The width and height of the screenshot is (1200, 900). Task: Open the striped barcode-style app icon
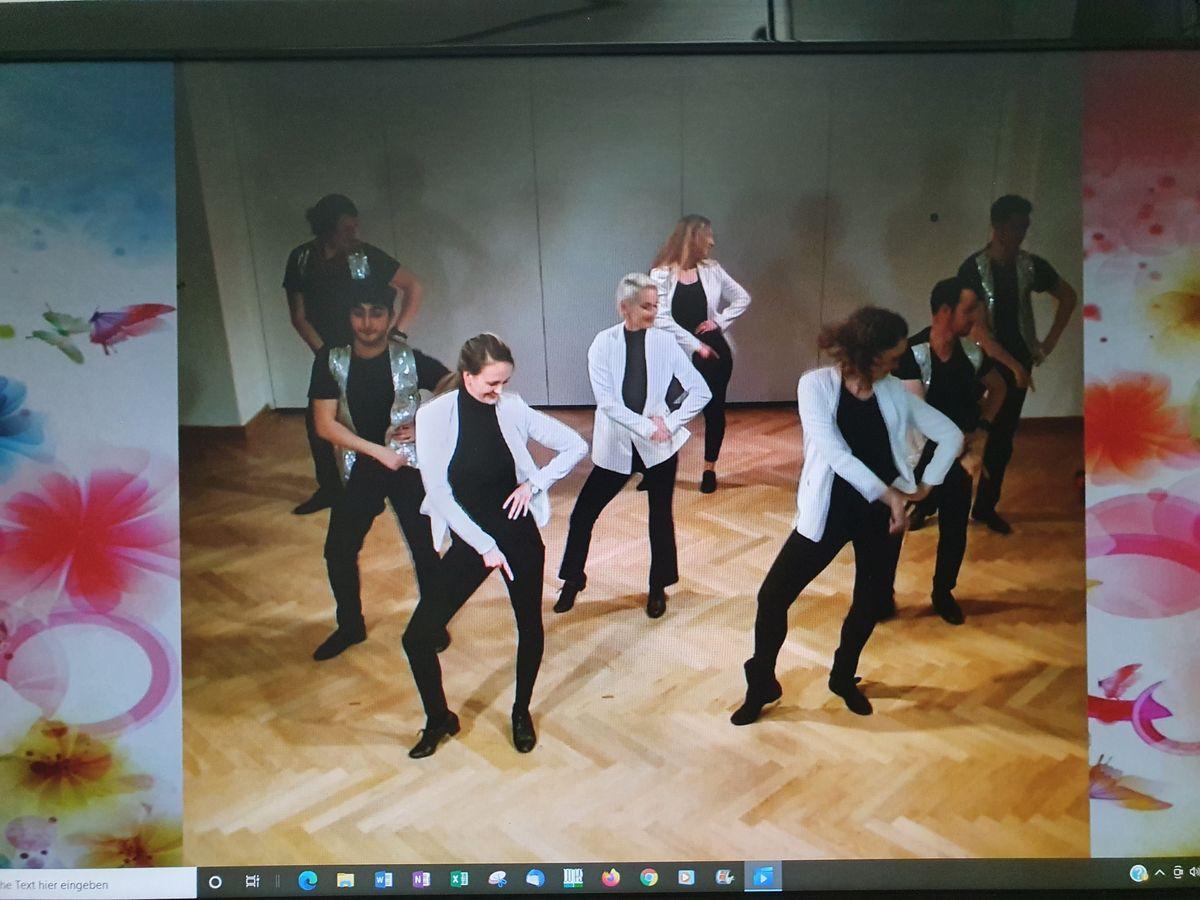pos(573,878)
